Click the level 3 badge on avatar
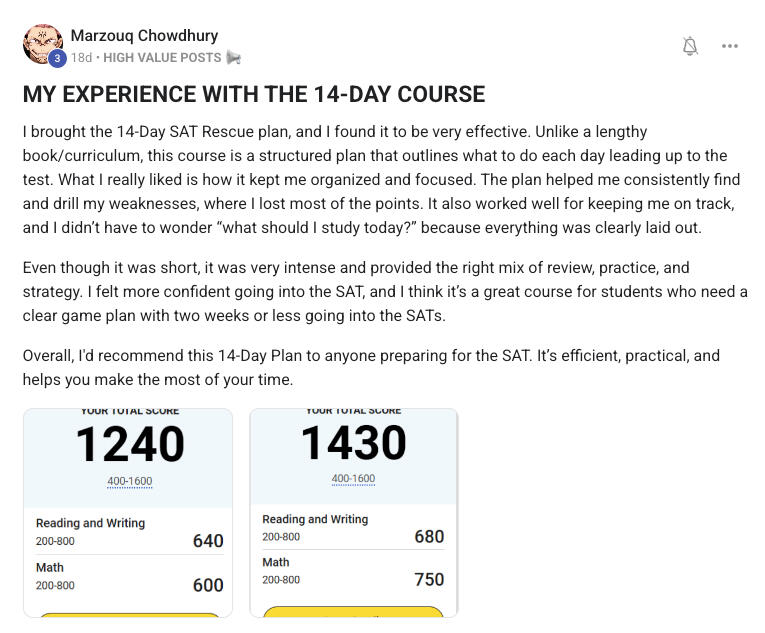This screenshot has width=765, height=633. click(57, 59)
